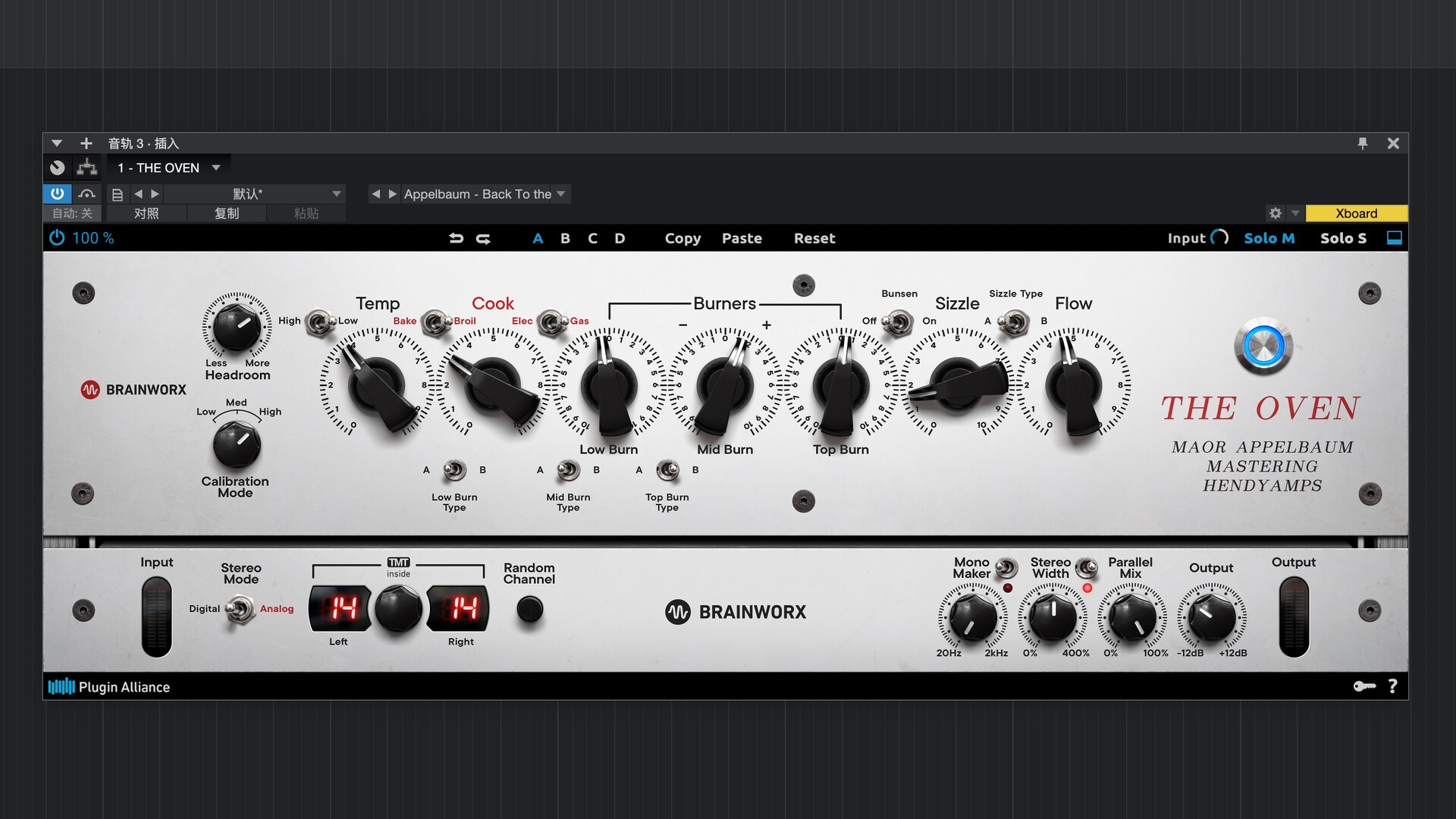Click the Temp knob
1456x819 pixels.
(x=377, y=386)
